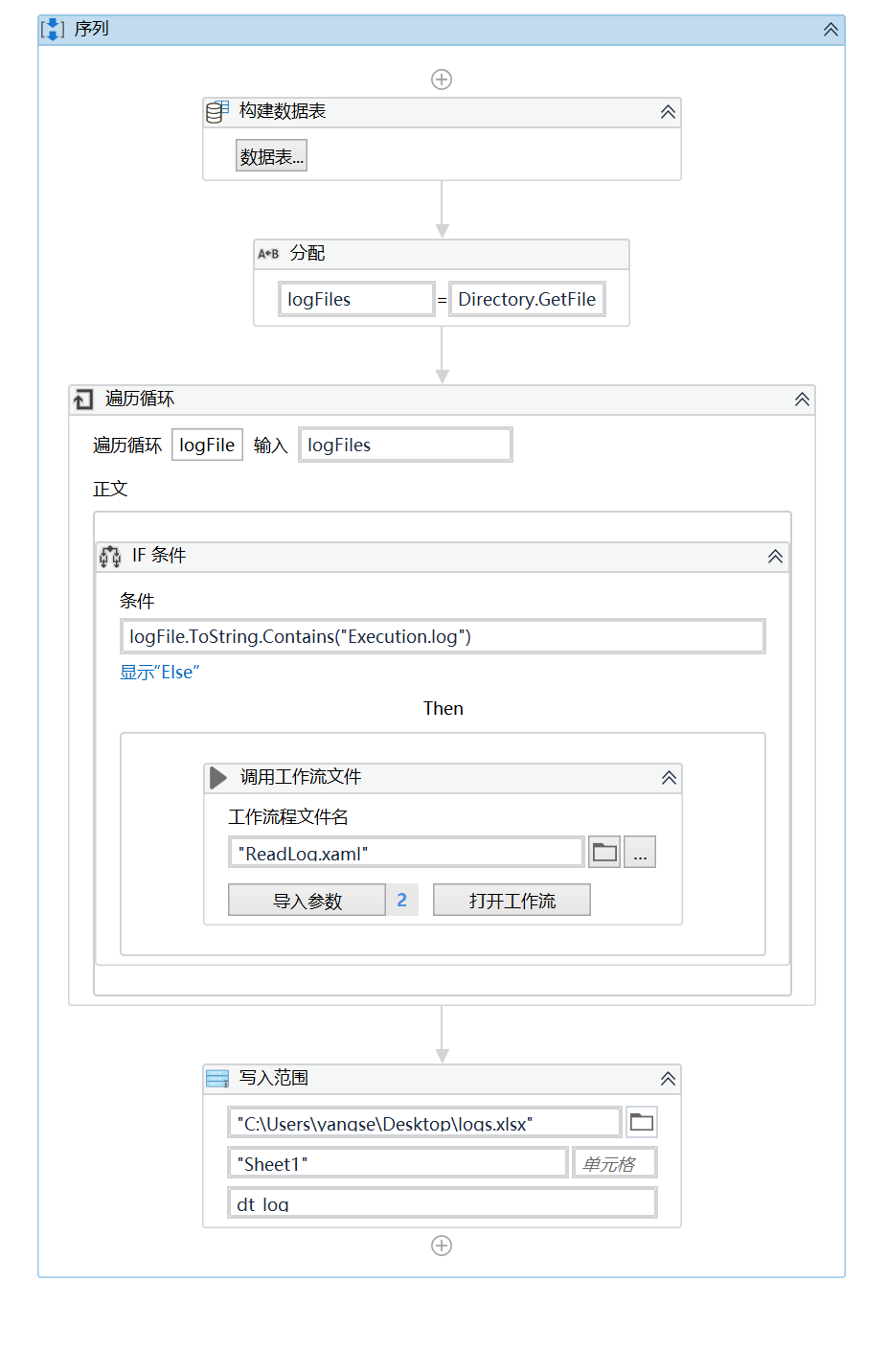Click the 条件 condition label

(137, 601)
